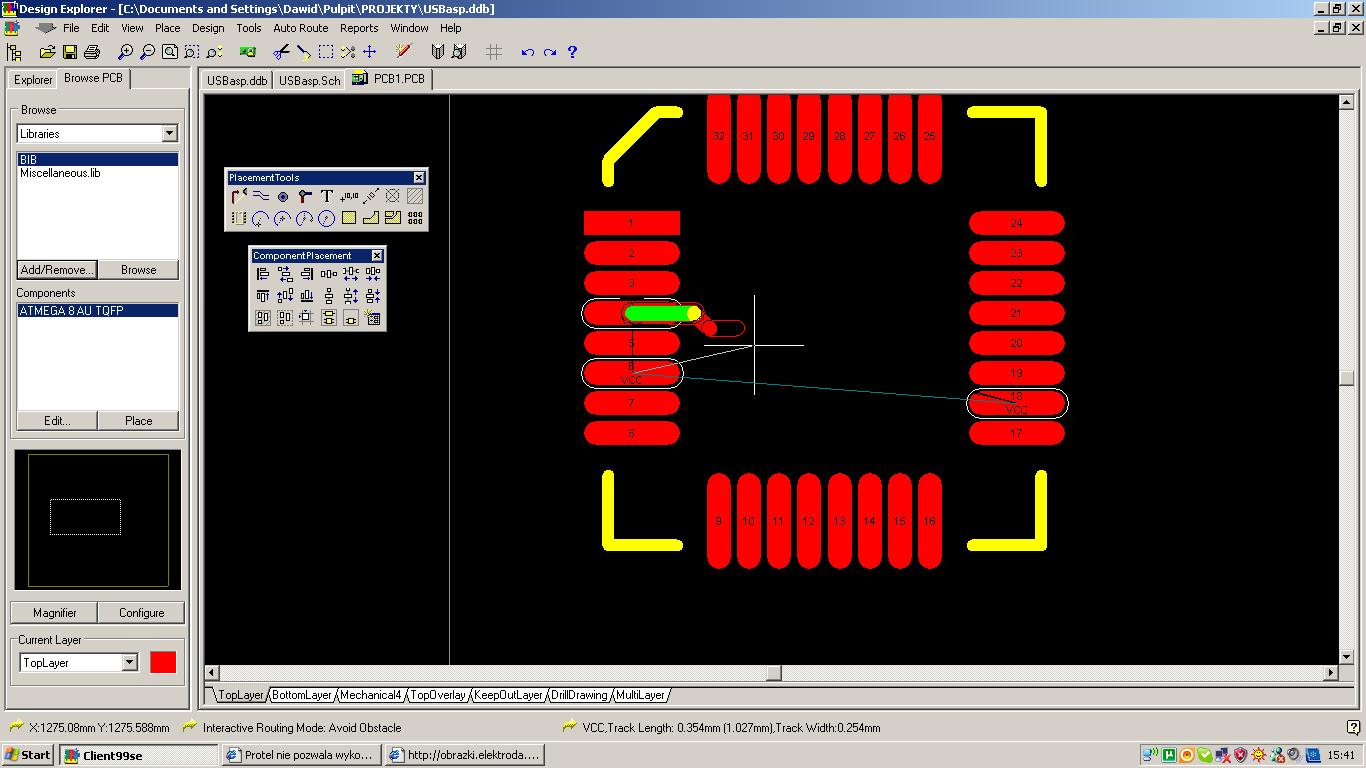Click the Magnifier button
The width and height of the screenshot is (1366, 768).
pos(55,613)
